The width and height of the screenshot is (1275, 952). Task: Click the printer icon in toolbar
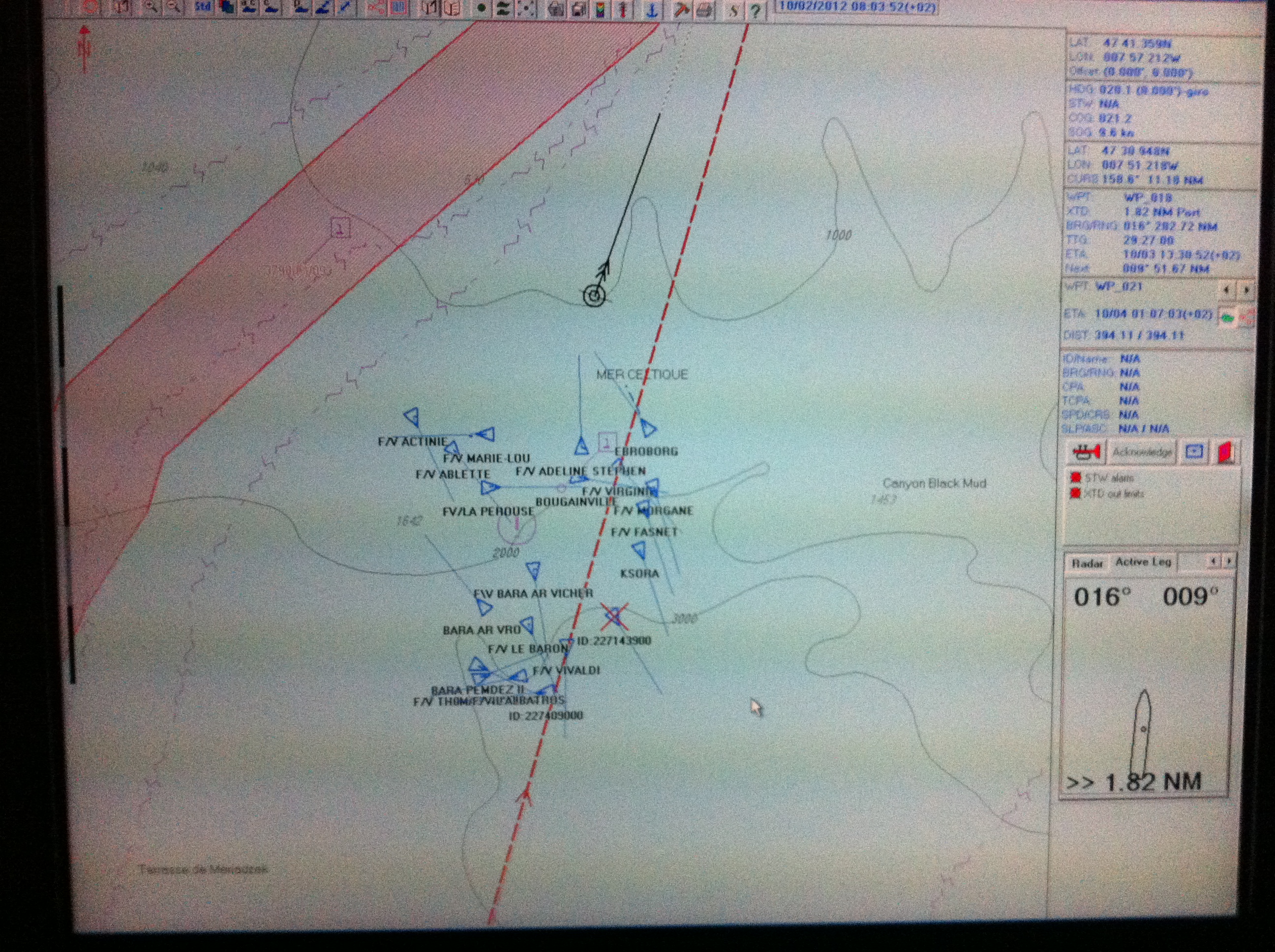[704, 10]
